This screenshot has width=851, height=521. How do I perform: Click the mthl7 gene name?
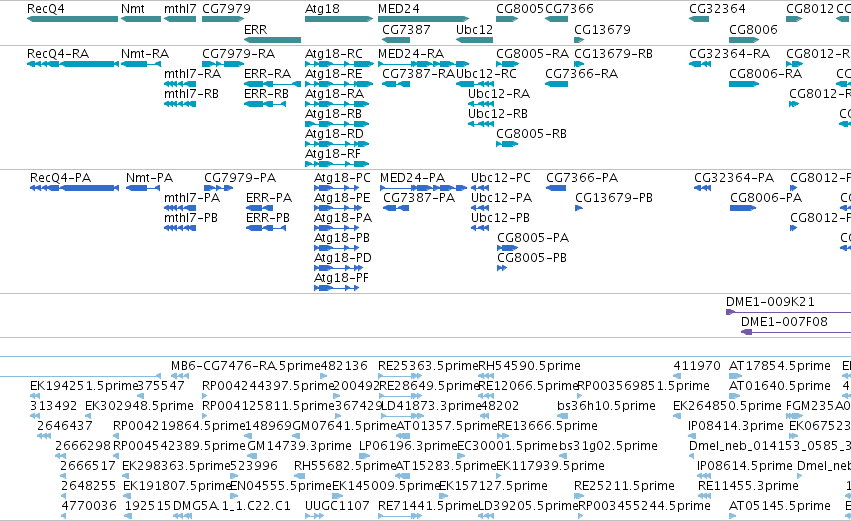pos(180,9)
